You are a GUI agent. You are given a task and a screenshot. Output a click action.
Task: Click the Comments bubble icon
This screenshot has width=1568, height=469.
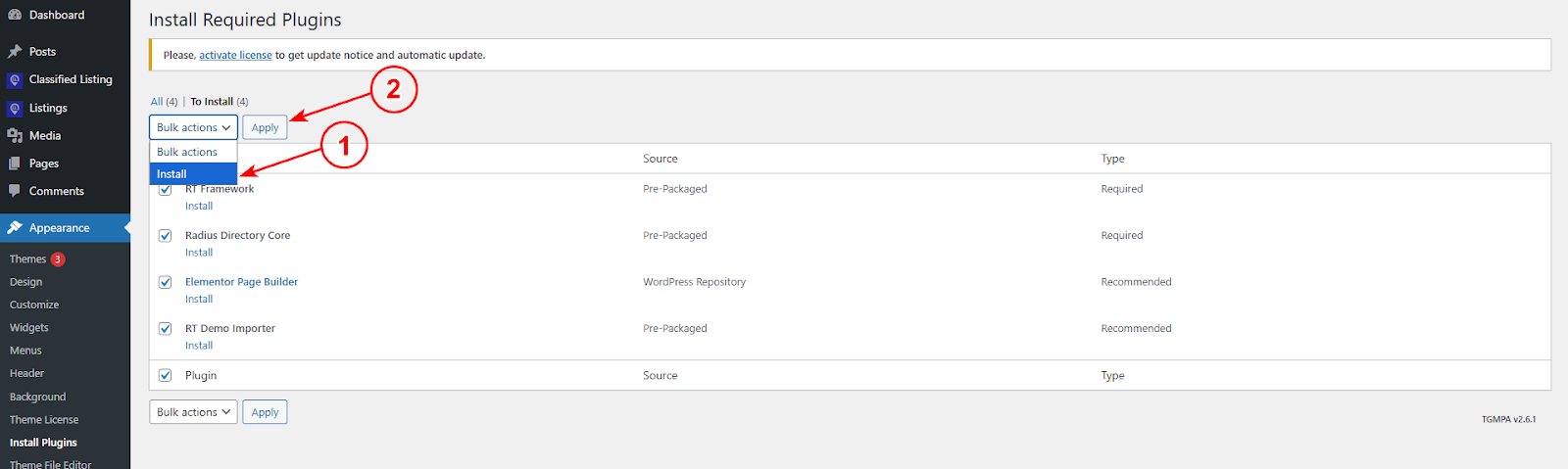[x=15, y=191]
